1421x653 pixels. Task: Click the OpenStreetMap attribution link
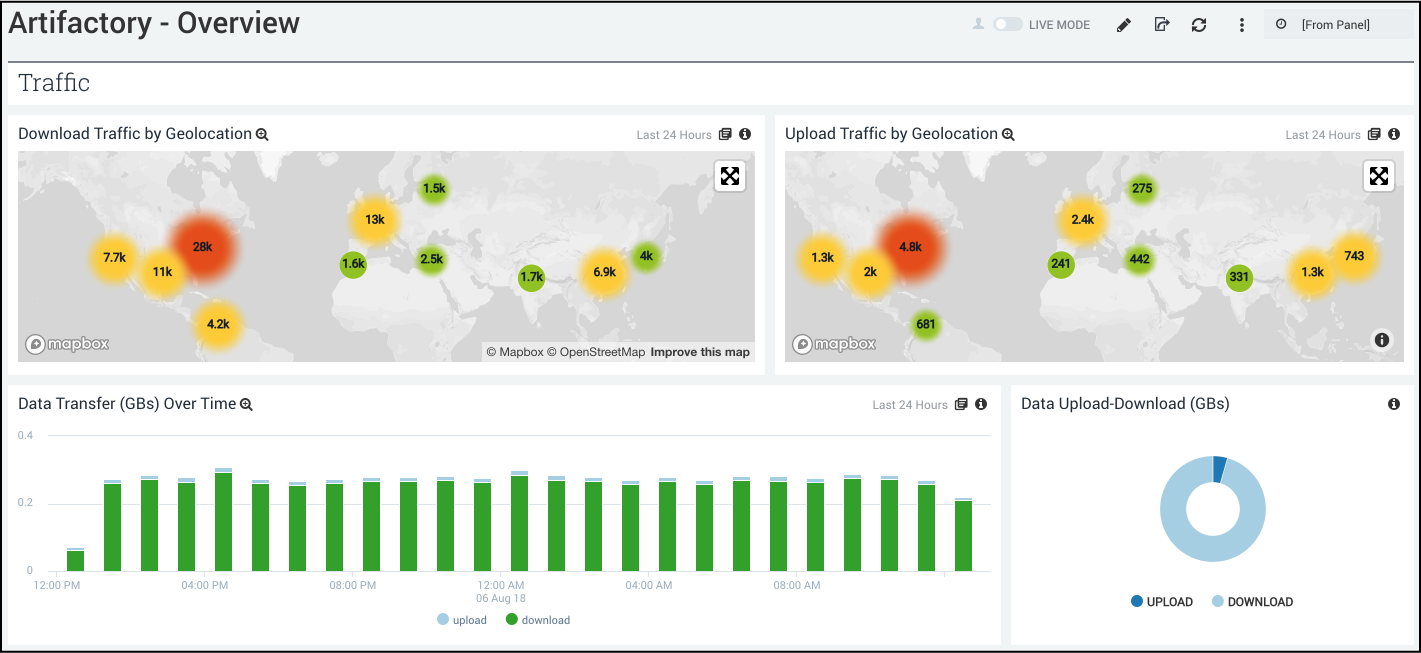pos(601,352)
